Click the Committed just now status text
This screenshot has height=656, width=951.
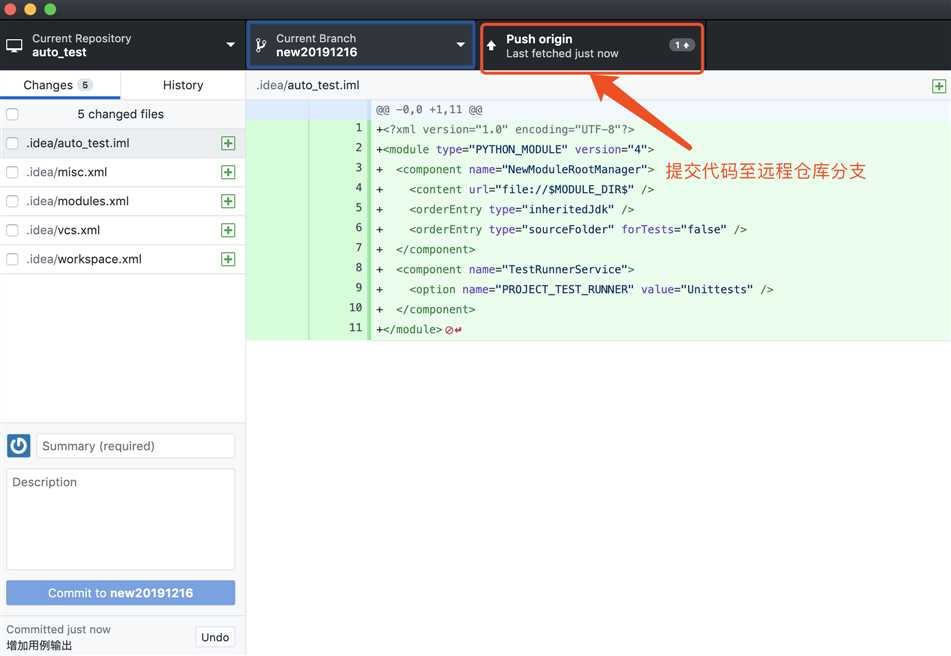(x=58, y=629)
